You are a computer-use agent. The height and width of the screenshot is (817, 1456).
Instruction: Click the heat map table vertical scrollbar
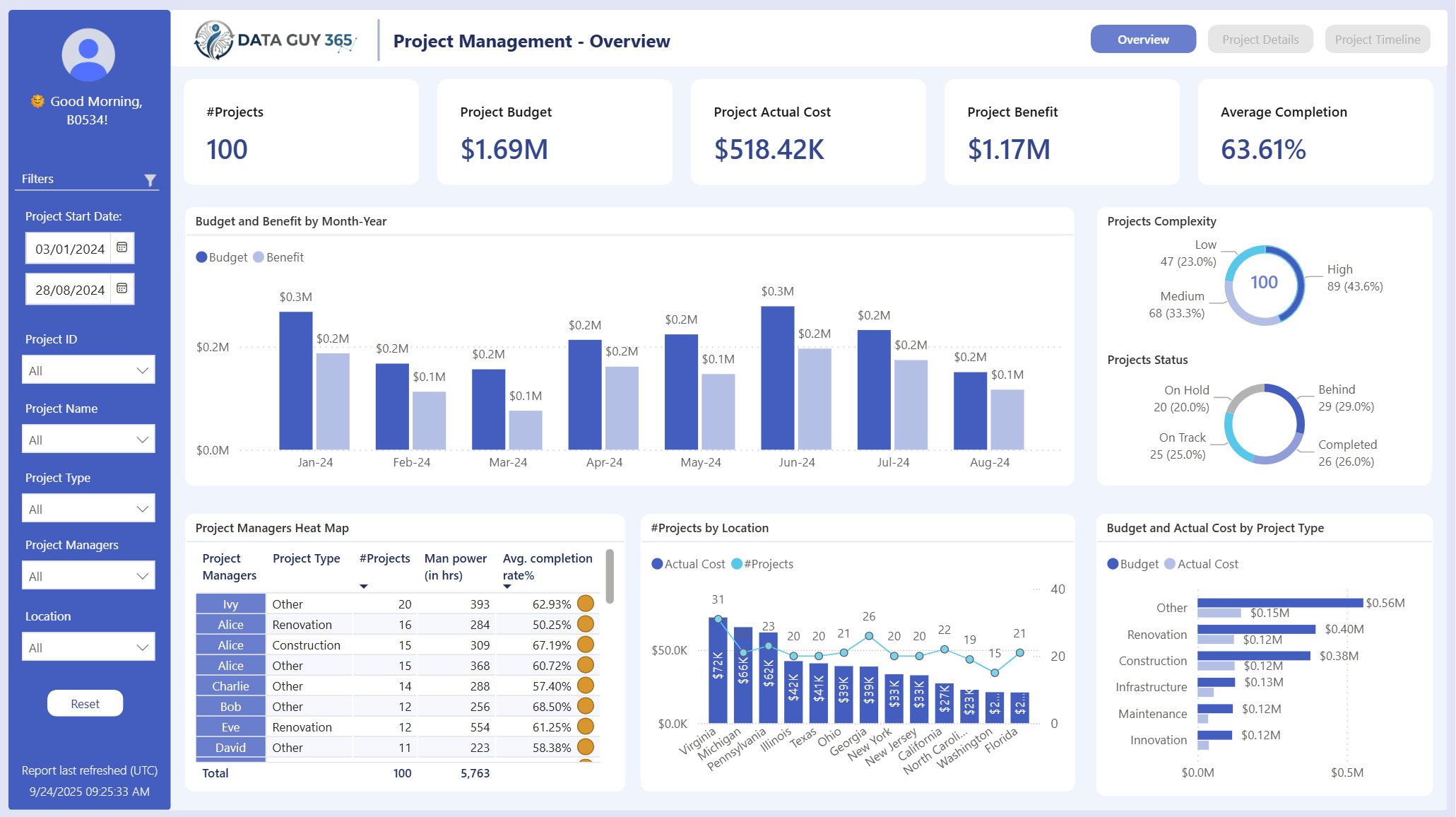[610, 577]
